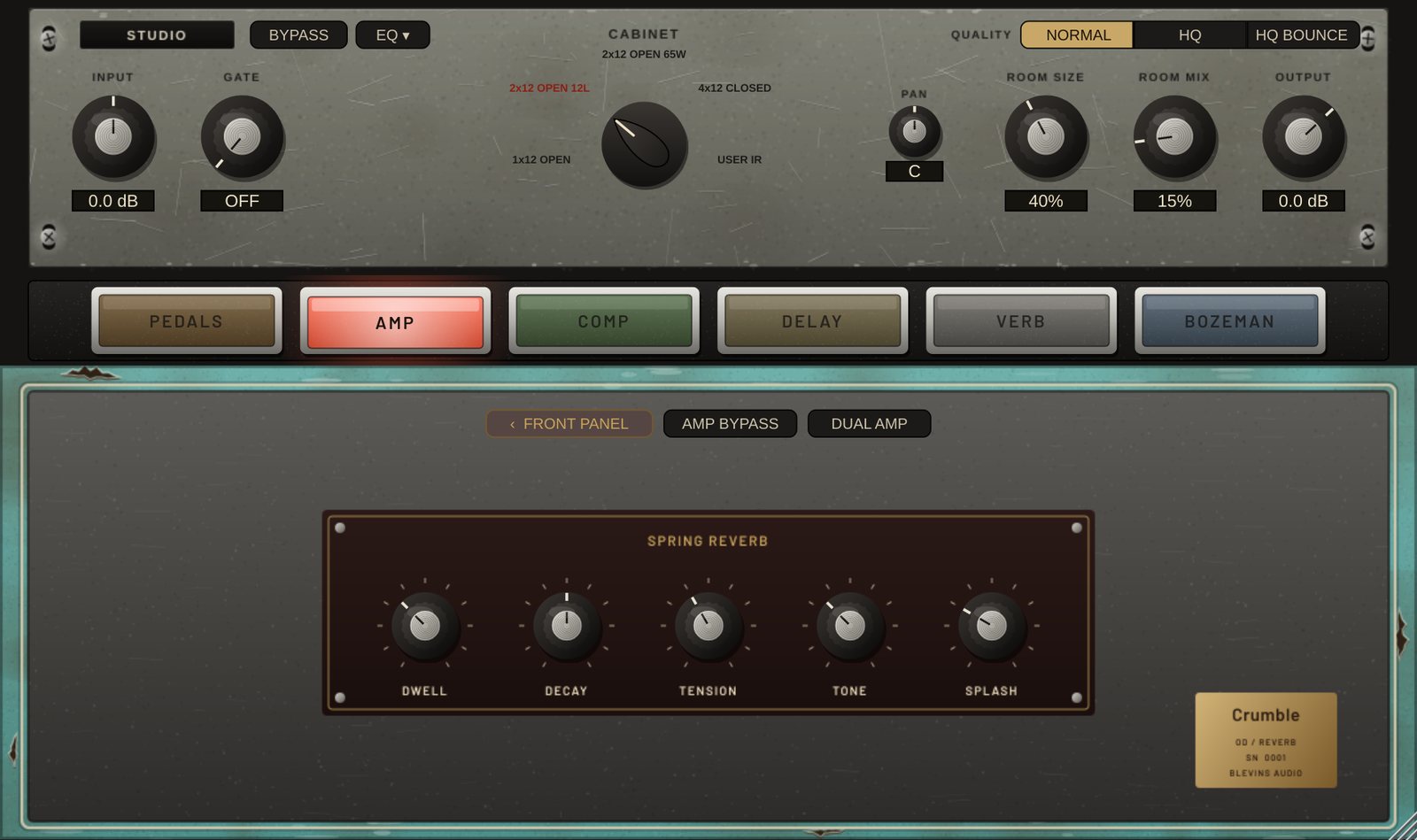1417x840 pixels.
Task: Click the spring reverb Dwell knob
Action: [x=425, y=626]
